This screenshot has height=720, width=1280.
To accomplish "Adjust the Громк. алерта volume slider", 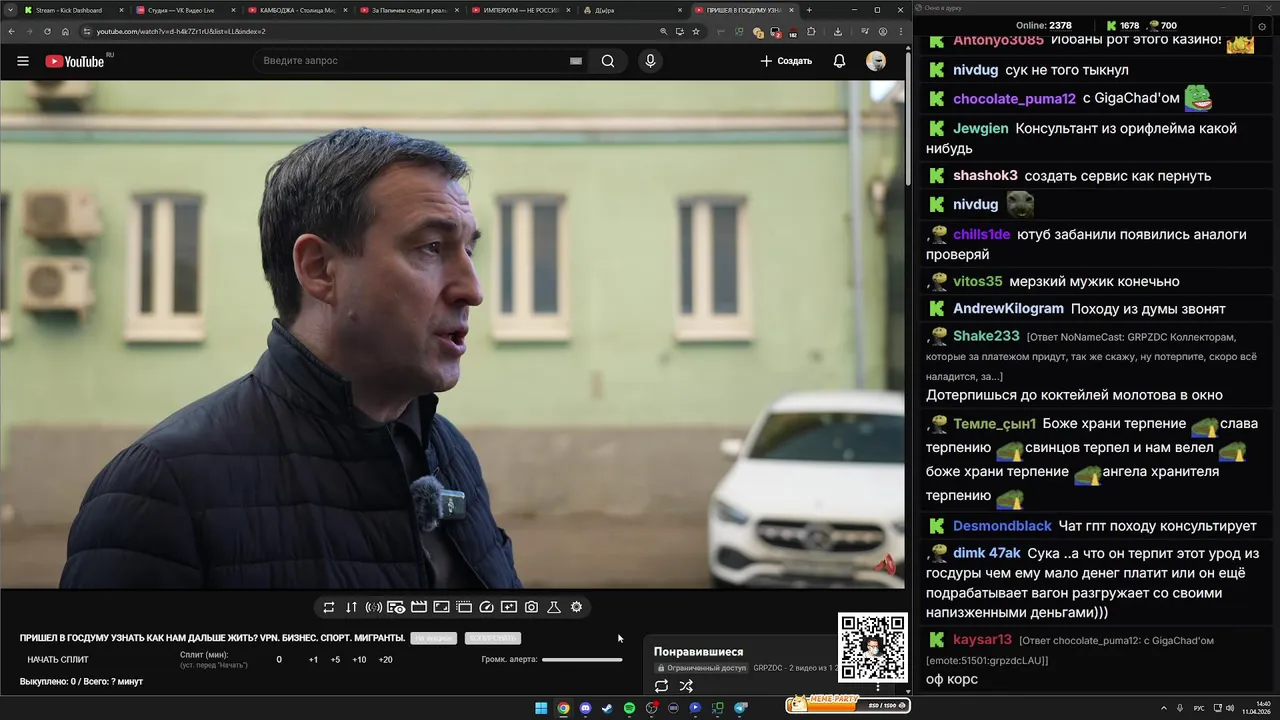I will click(582, 660).
